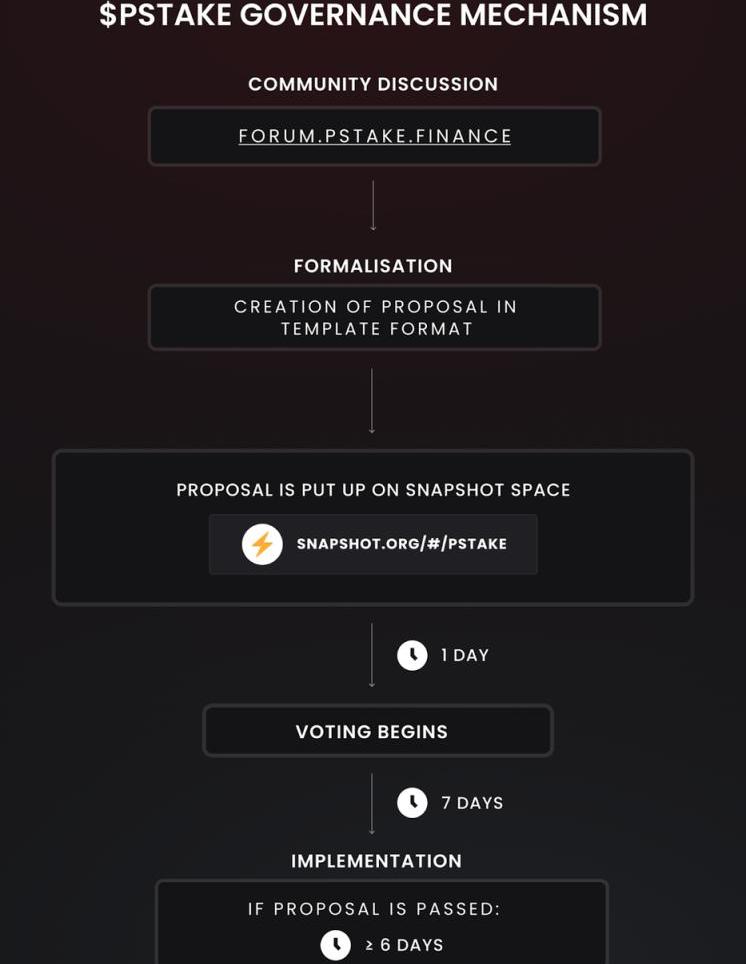Click the arrow below the forum link box

pos(373,205)
